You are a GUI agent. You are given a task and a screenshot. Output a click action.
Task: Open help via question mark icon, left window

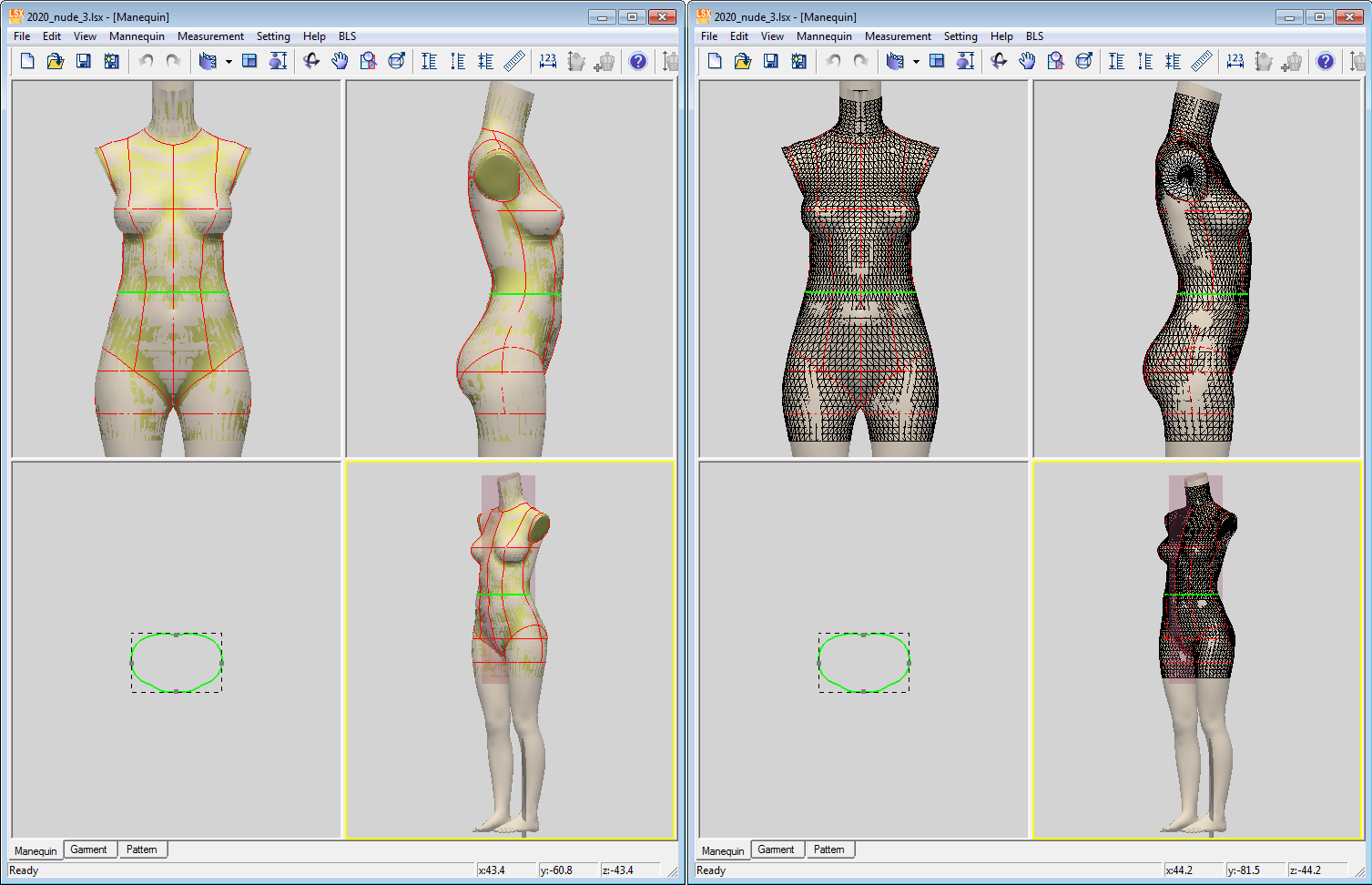638,61
